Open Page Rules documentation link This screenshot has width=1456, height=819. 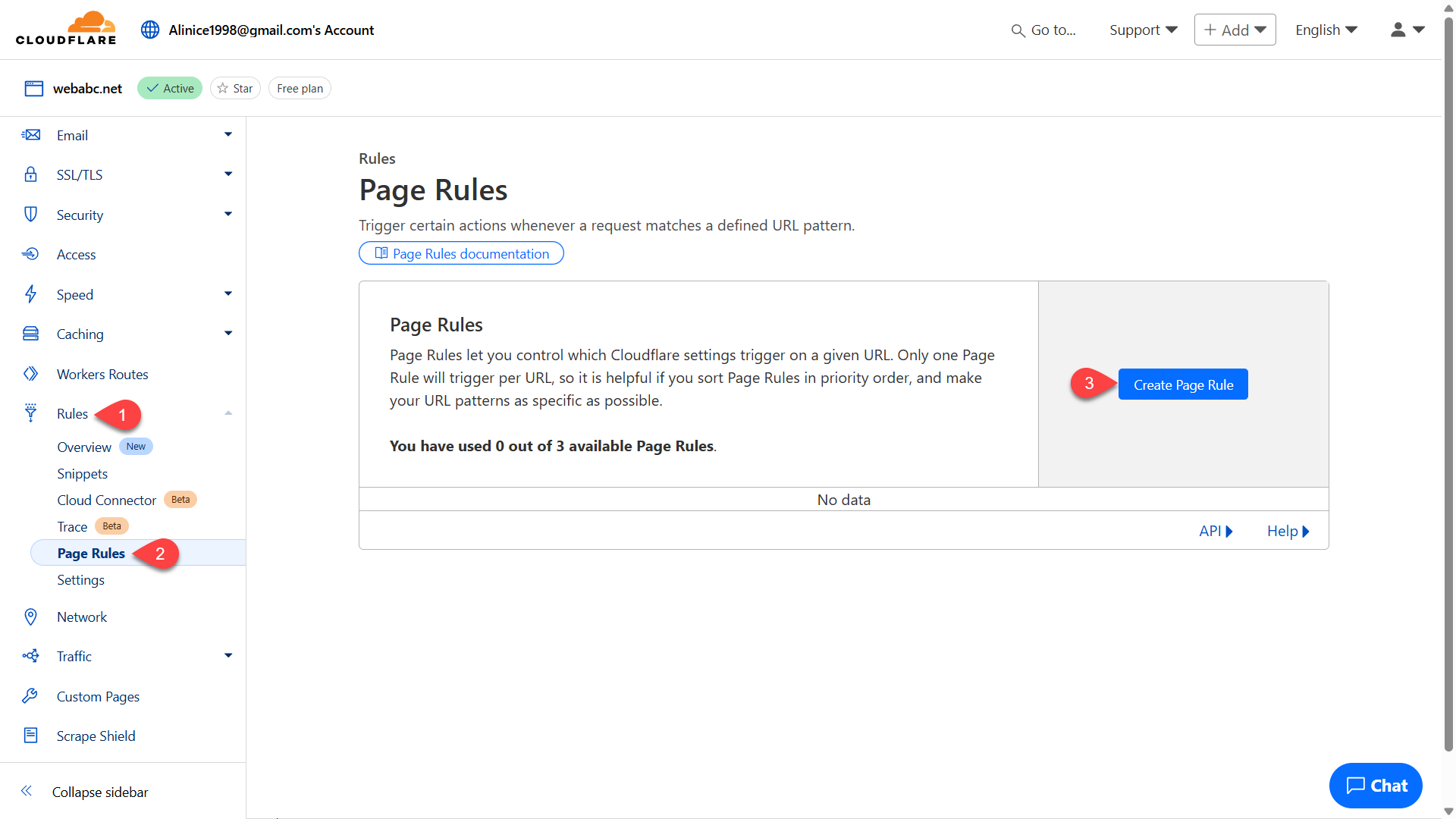pos(461,253)
